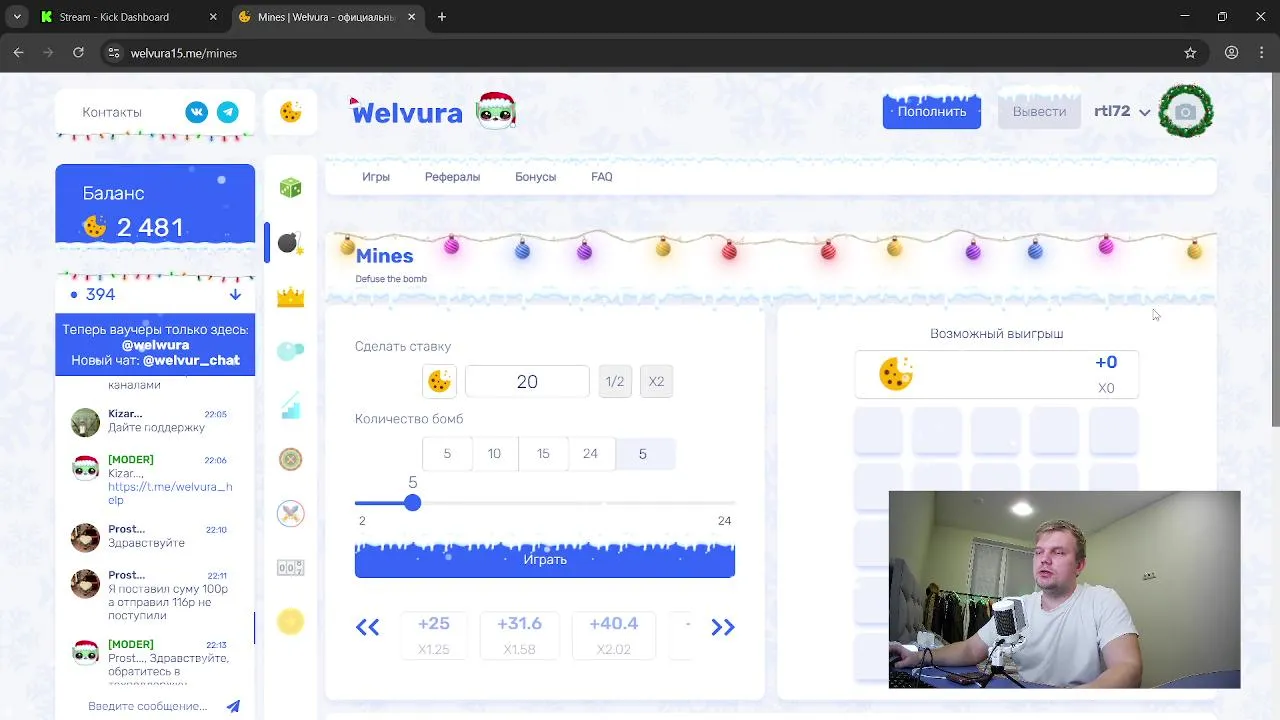
Task: Reload the browser page
Action: click(x=78, y=53)
